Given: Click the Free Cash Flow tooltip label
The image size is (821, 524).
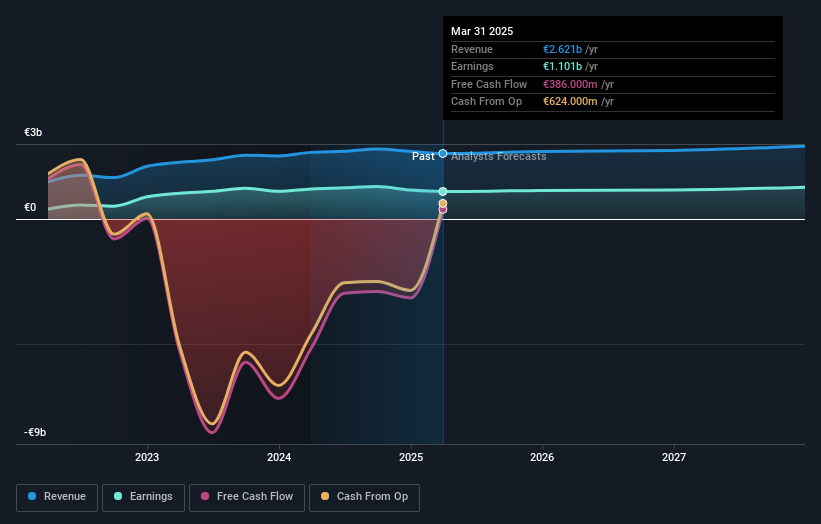Looking at the screenshot, I should (x=489, y=84).
